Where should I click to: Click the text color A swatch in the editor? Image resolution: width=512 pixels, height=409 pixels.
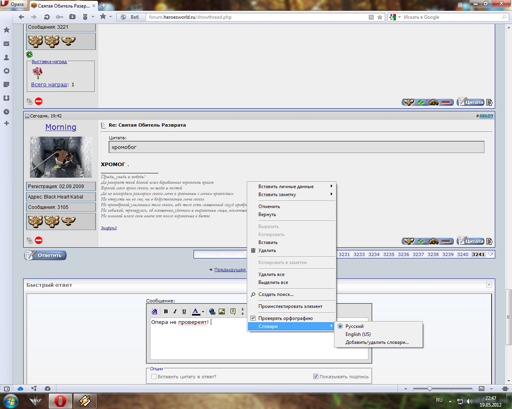[x=196, y=311]
